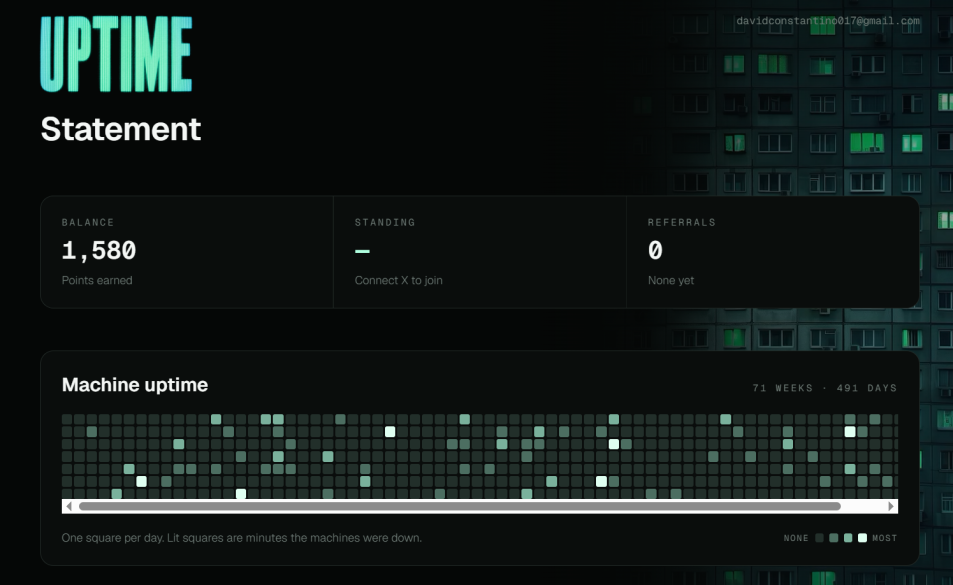Click the "None yet" caption

point(670,280)
